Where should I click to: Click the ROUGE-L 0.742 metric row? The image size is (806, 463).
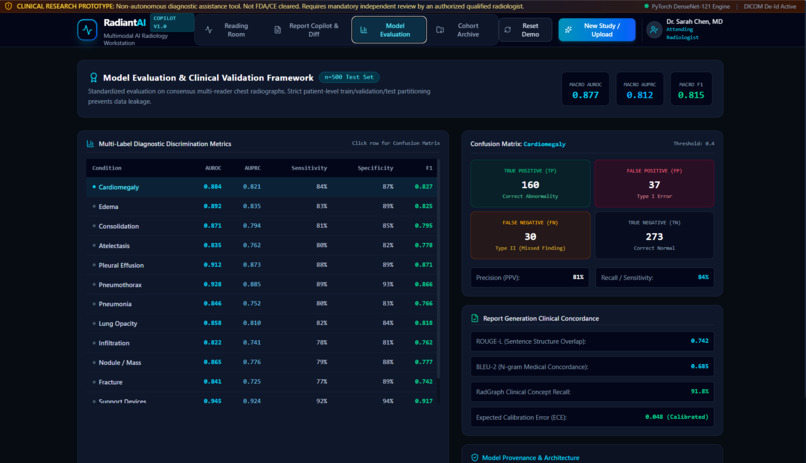[x=592, y=341]
